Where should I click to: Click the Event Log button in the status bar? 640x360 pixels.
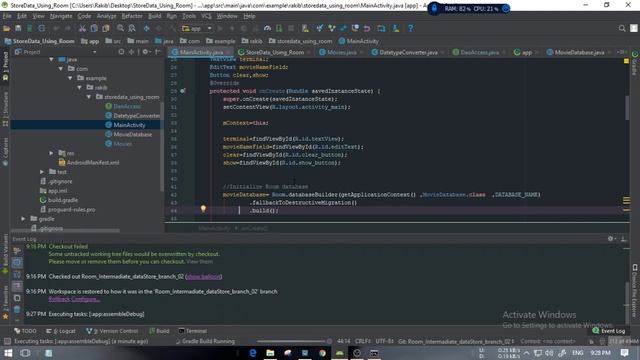coord(609,331)
